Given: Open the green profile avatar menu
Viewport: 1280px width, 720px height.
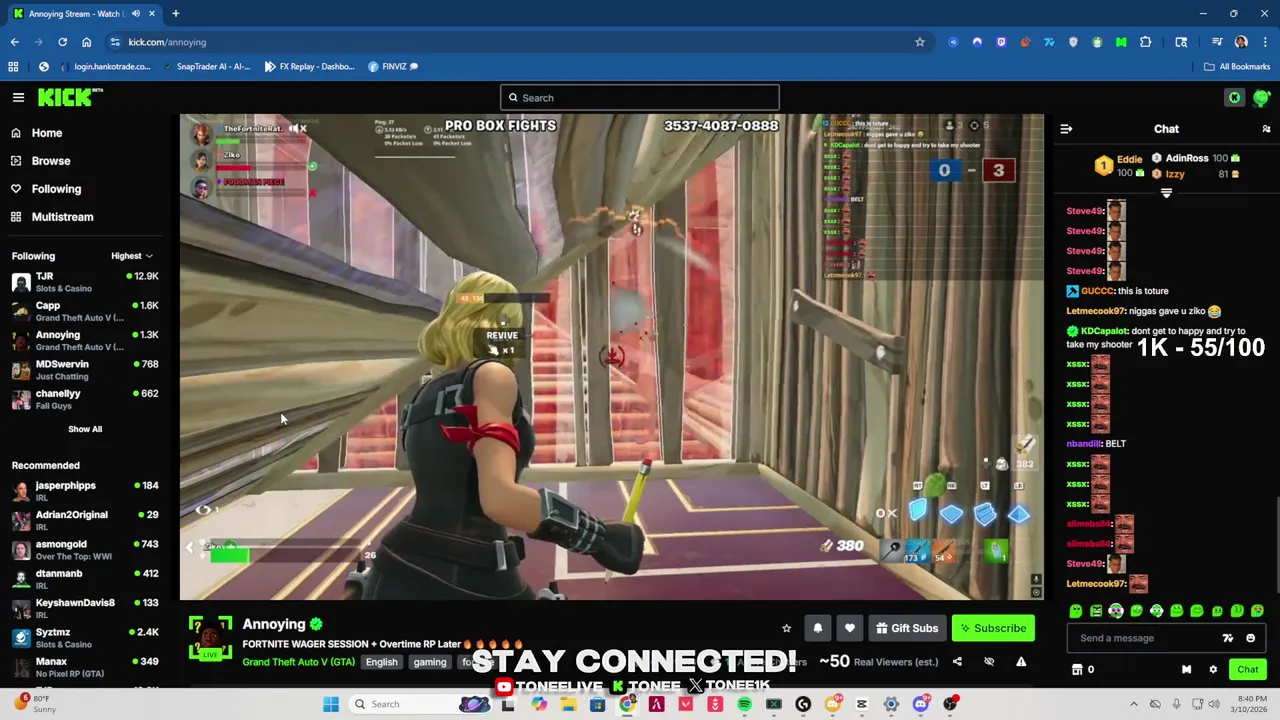Looking at the screenshot, I should (1261, 97).
